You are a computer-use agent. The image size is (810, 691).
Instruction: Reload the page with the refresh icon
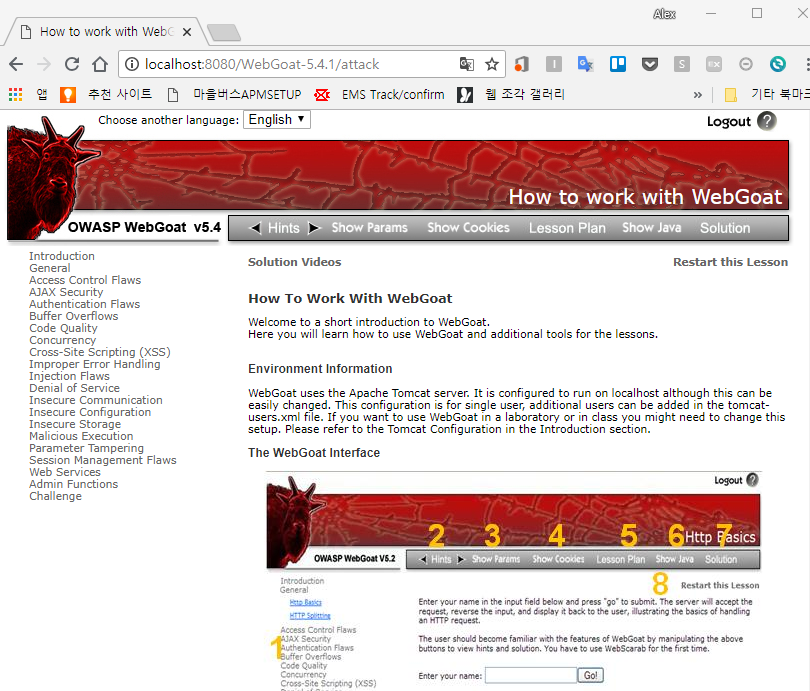tap(72, 64)
